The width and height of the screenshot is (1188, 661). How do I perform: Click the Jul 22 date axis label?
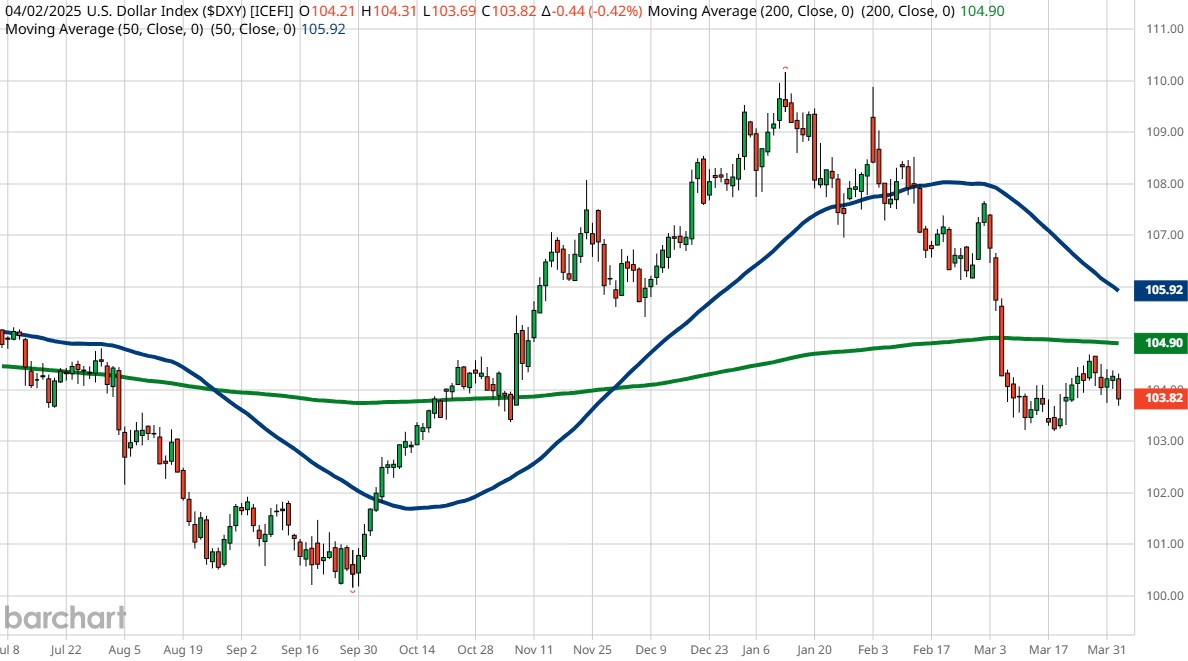tap(66, 650)
